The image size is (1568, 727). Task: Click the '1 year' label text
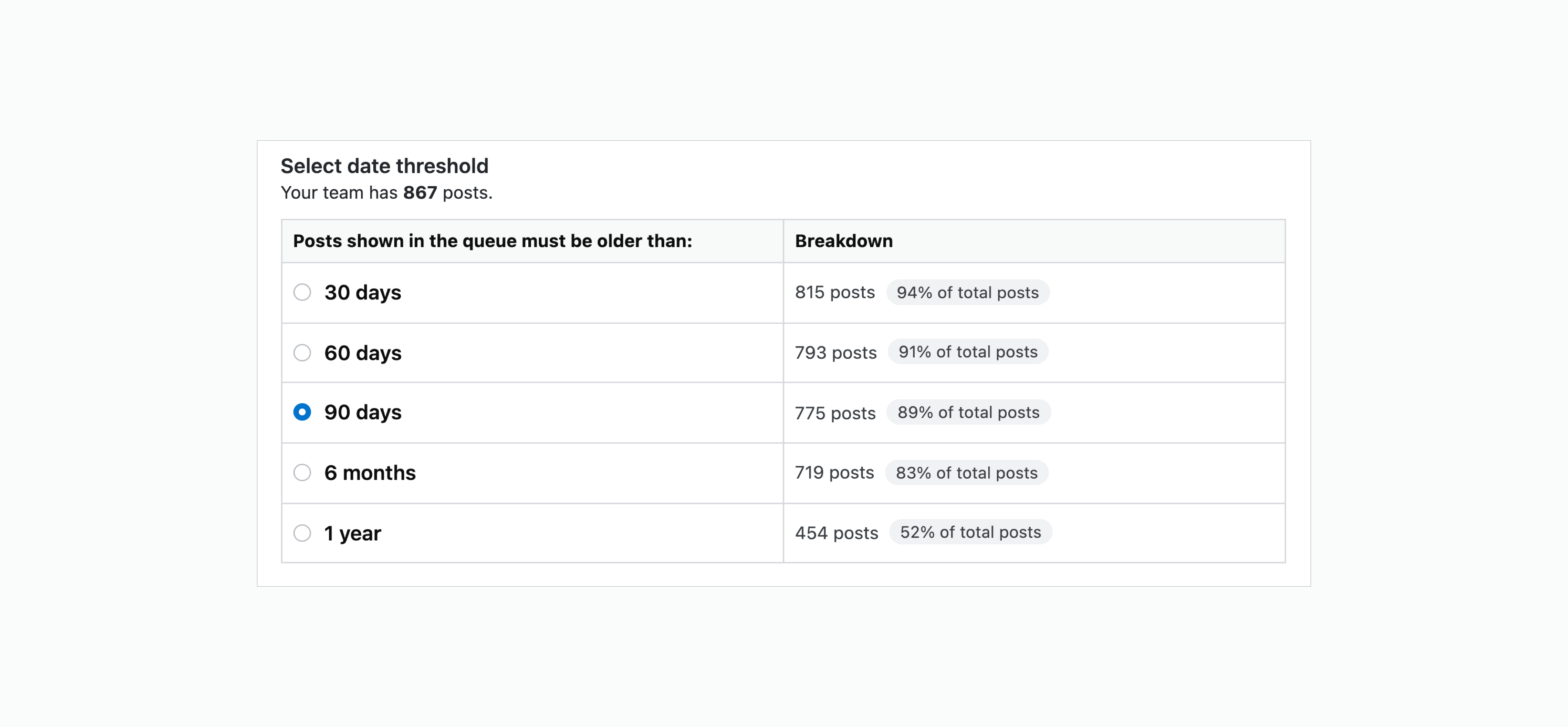[352, 533]
